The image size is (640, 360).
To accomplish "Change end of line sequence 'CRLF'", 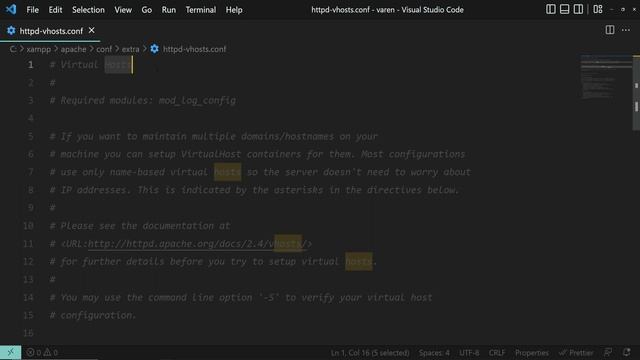I will pyautogui.click(x=497, y=353).
